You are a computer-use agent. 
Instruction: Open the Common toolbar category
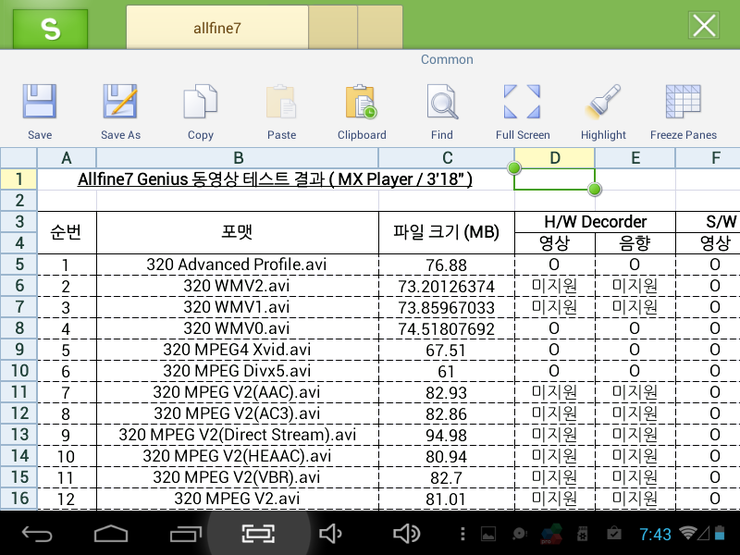[446, 59]
